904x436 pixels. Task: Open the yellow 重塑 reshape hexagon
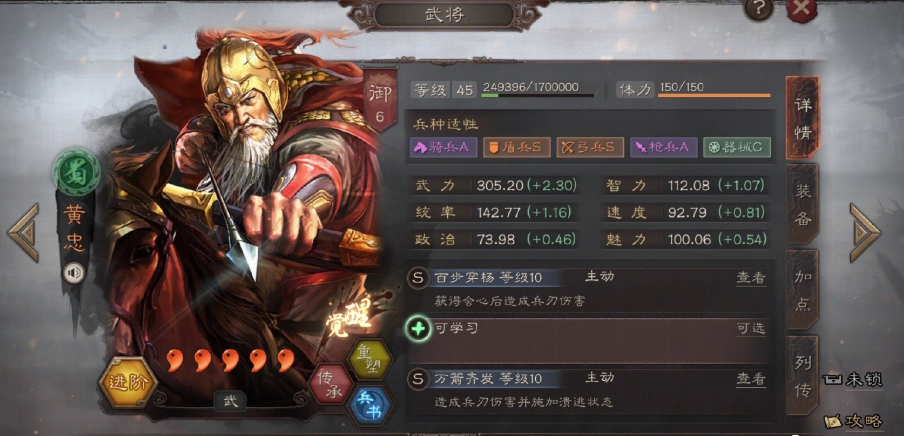coord(370,360)
